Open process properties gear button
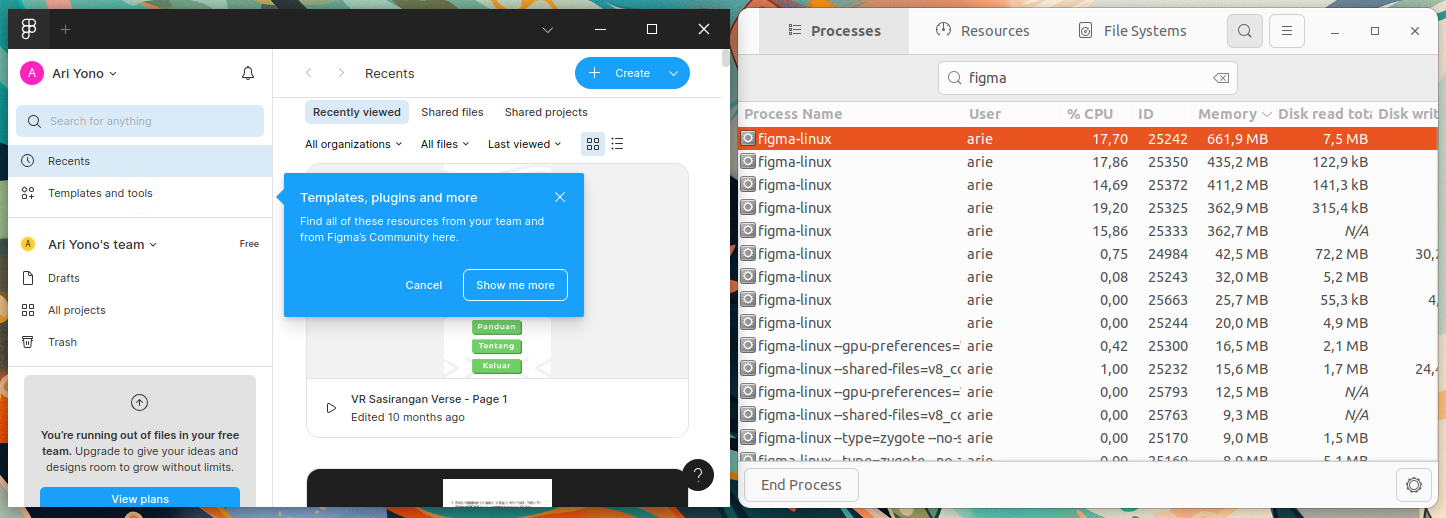This screenshot has width=1446, height=518. (x=1413, y=485)
